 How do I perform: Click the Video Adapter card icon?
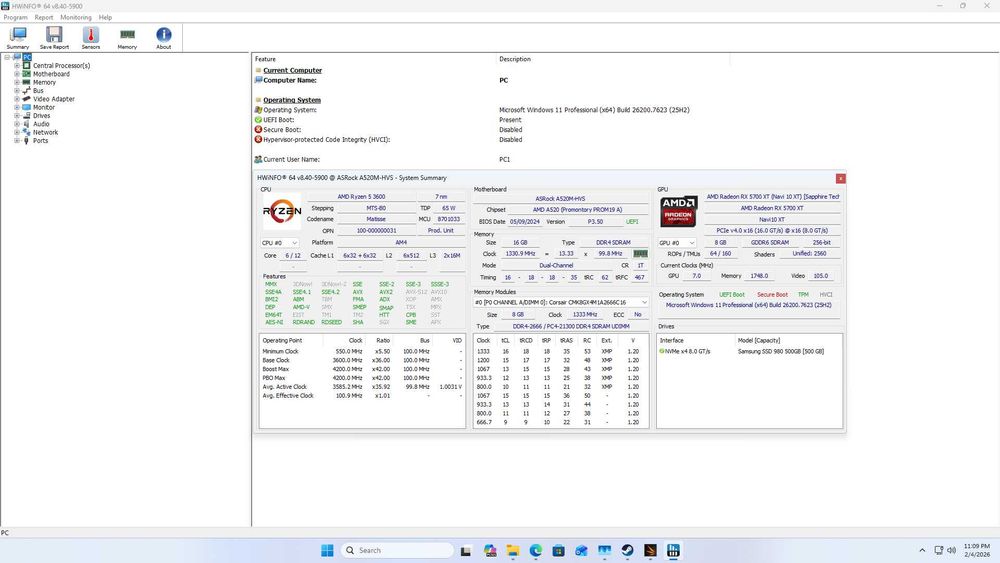click(x=26, y=99)
